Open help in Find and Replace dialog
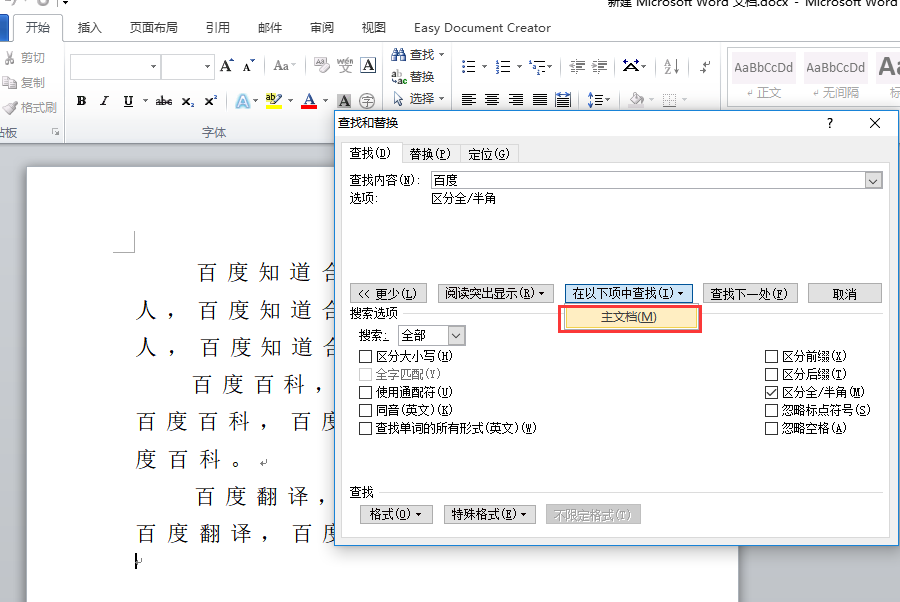 (829, 123)
